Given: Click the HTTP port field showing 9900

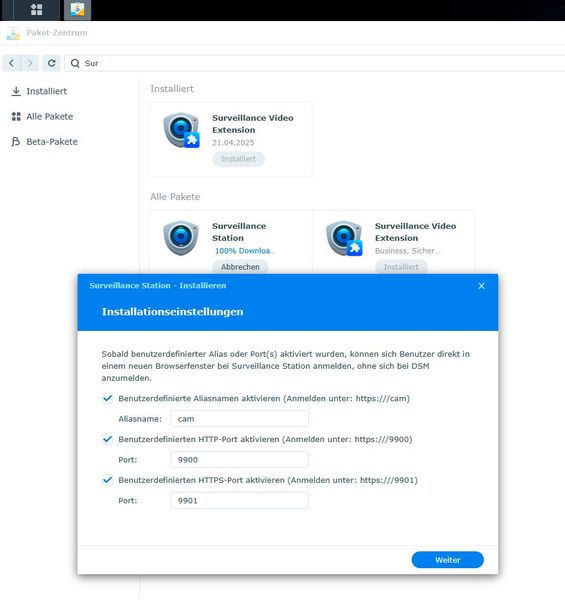Looking at the screenshot, I should tap(239, 460).
